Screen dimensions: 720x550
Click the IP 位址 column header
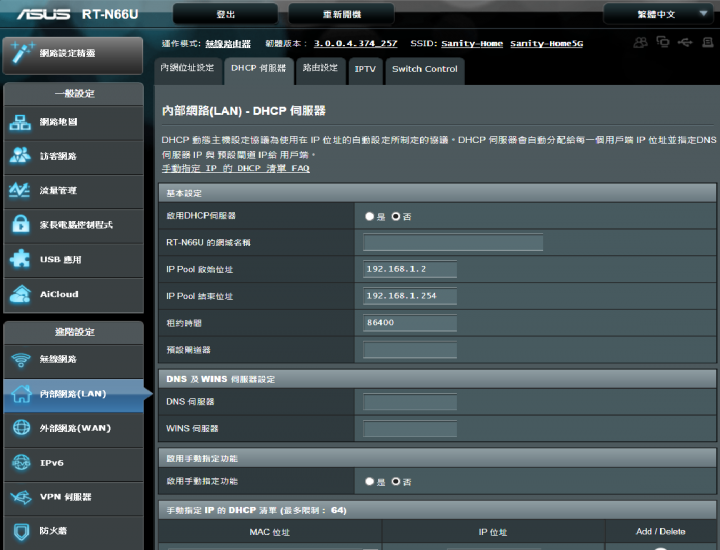coord(493,532)
